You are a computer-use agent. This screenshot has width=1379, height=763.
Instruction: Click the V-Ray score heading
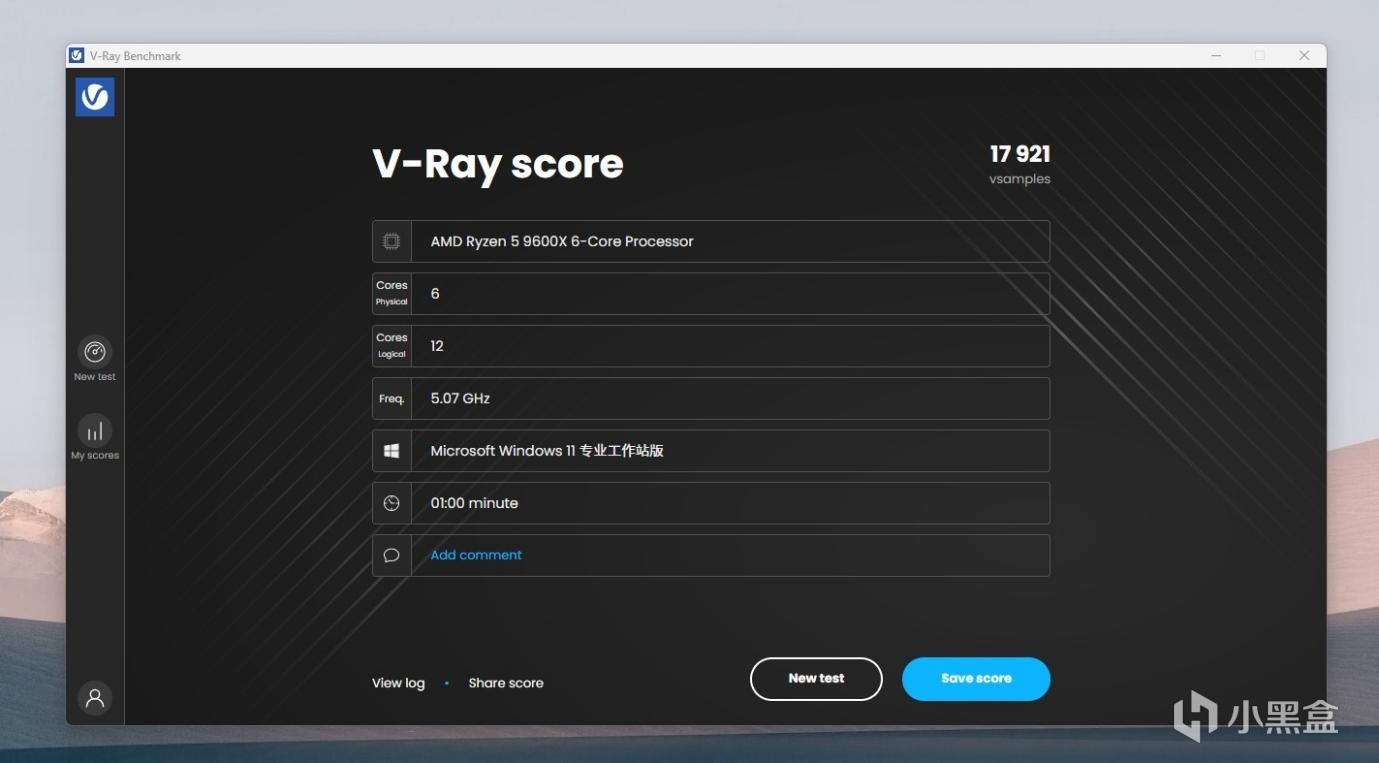[498, 164]
